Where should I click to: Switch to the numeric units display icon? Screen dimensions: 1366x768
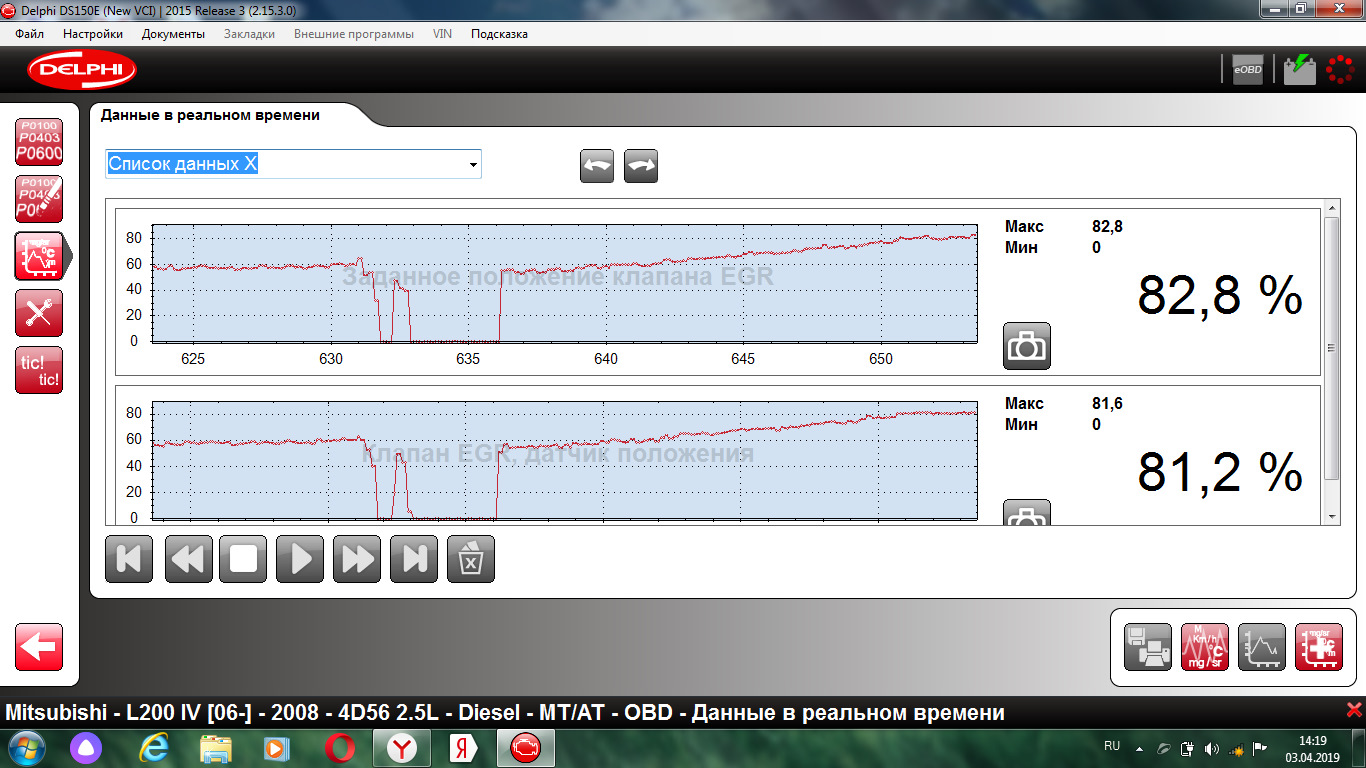(1205, 646)
